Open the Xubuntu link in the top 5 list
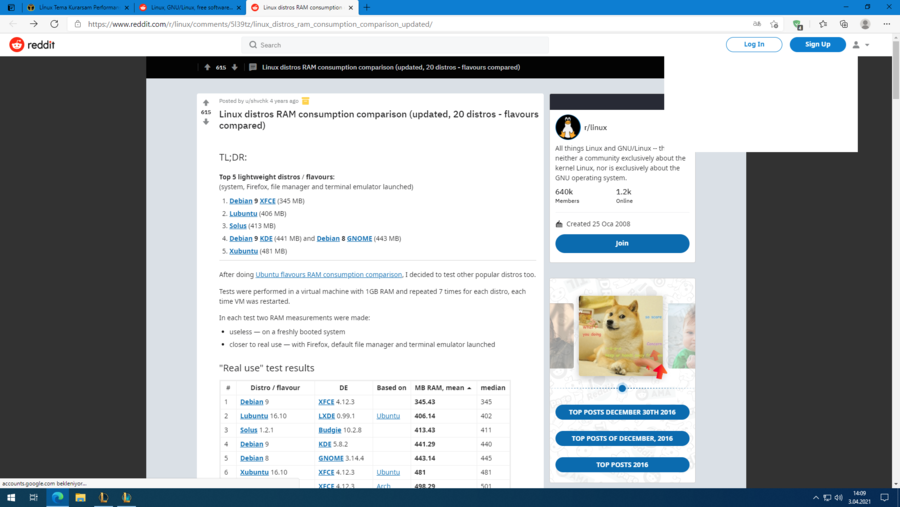 click(243, 251)
